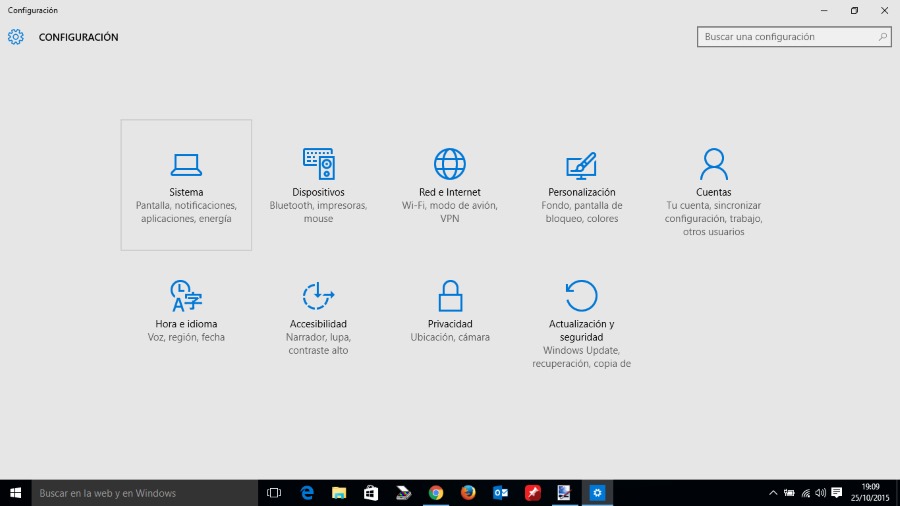Switch to Google Chrome on the taskbar
This screenshot has width=900, height=506.
point(436,493)
